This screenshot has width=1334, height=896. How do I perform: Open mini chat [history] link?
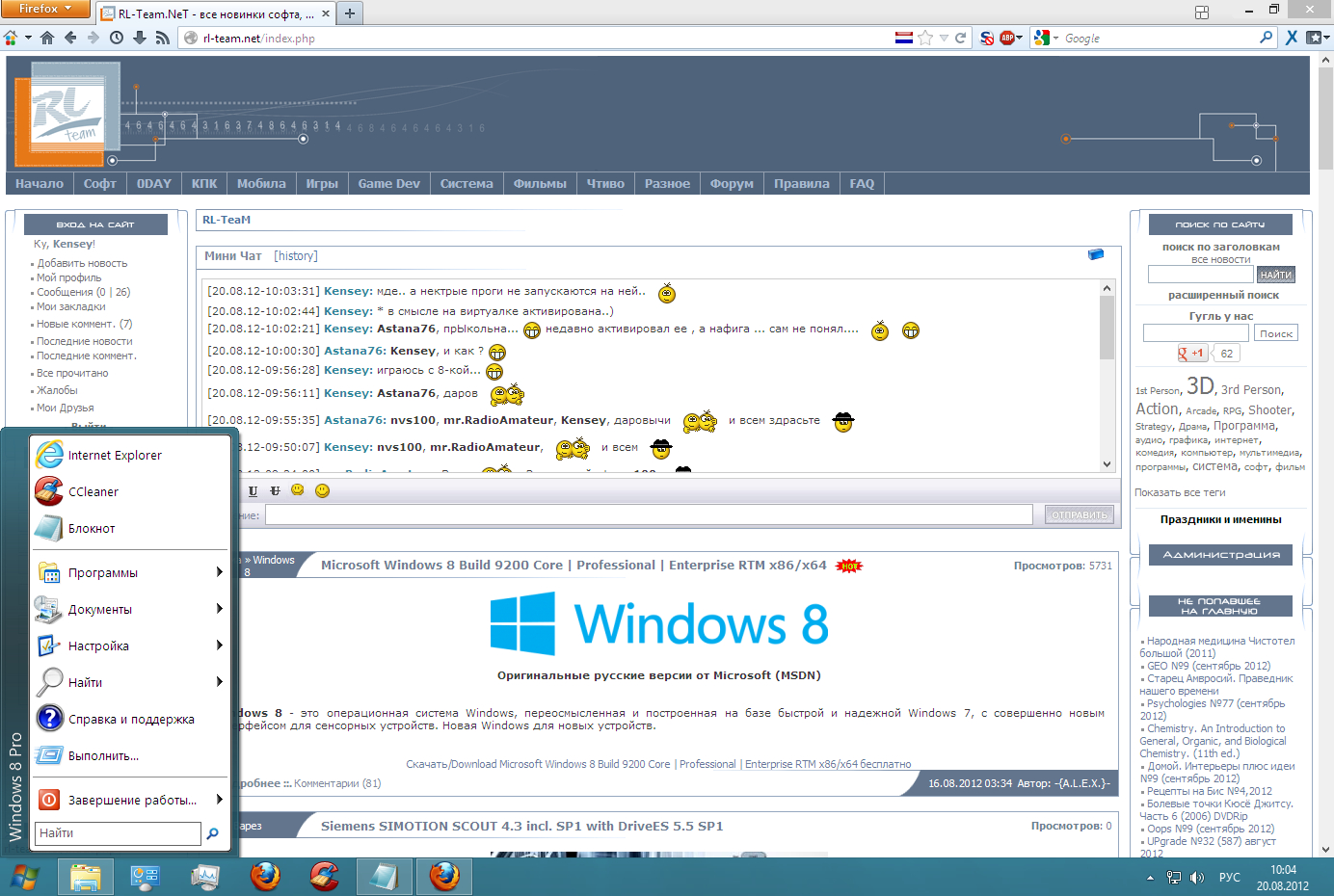click(x=295, y=256)
